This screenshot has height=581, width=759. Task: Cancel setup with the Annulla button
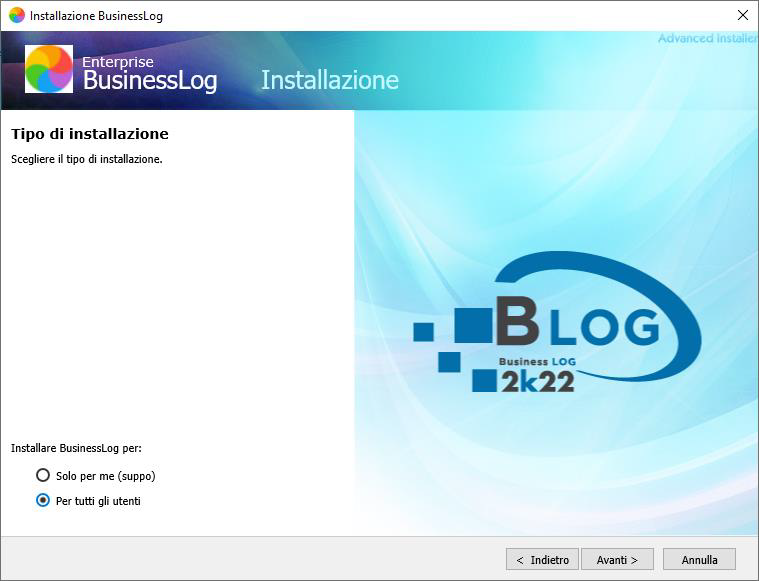[x=699, y=560]
